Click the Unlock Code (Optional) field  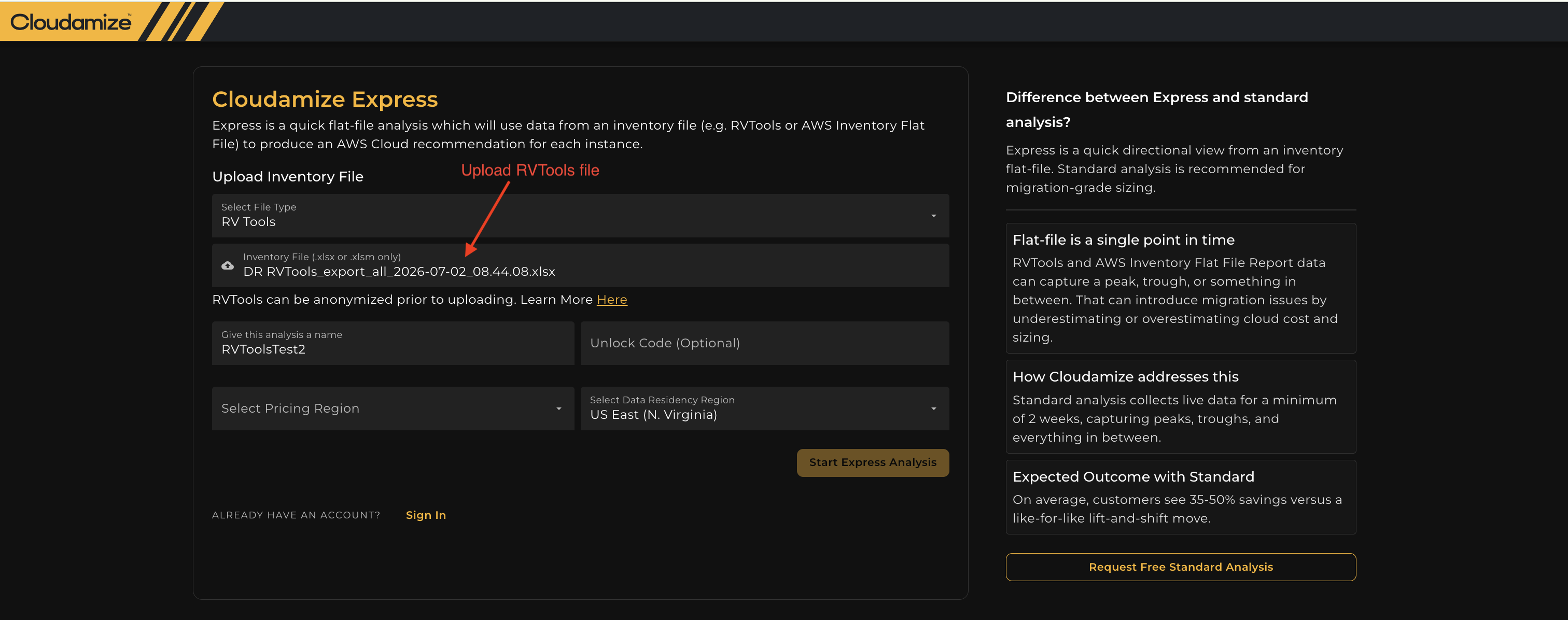(764, 343)
